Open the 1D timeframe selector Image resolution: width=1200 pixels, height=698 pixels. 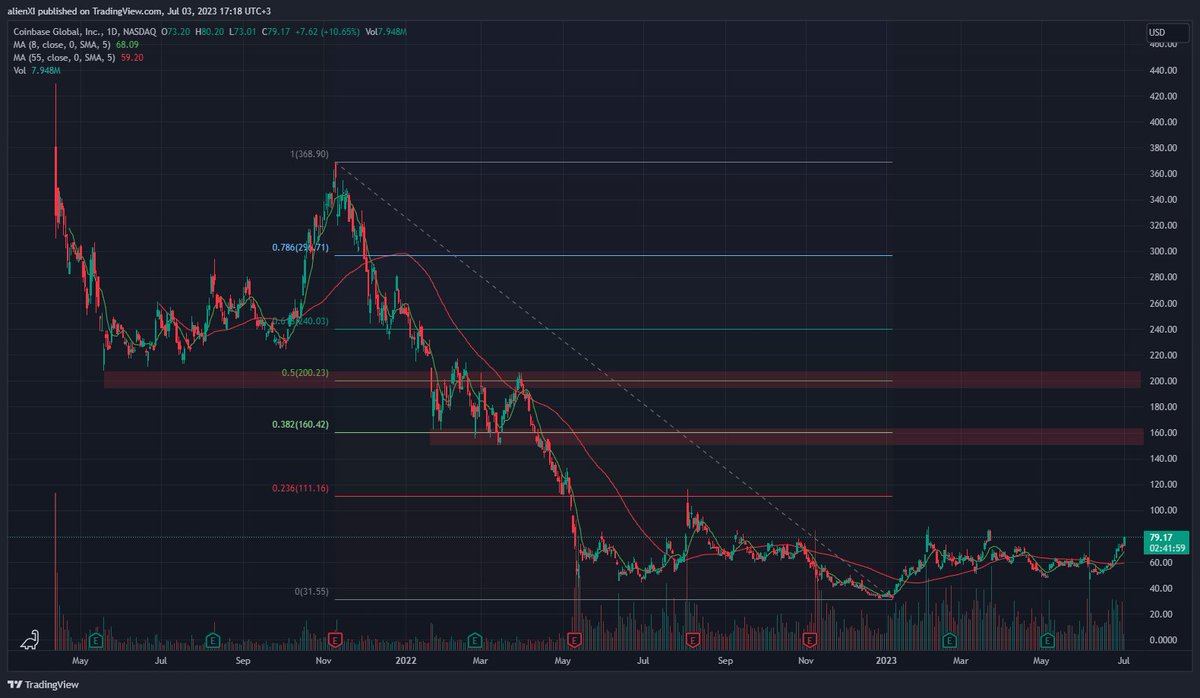(112, 31)
